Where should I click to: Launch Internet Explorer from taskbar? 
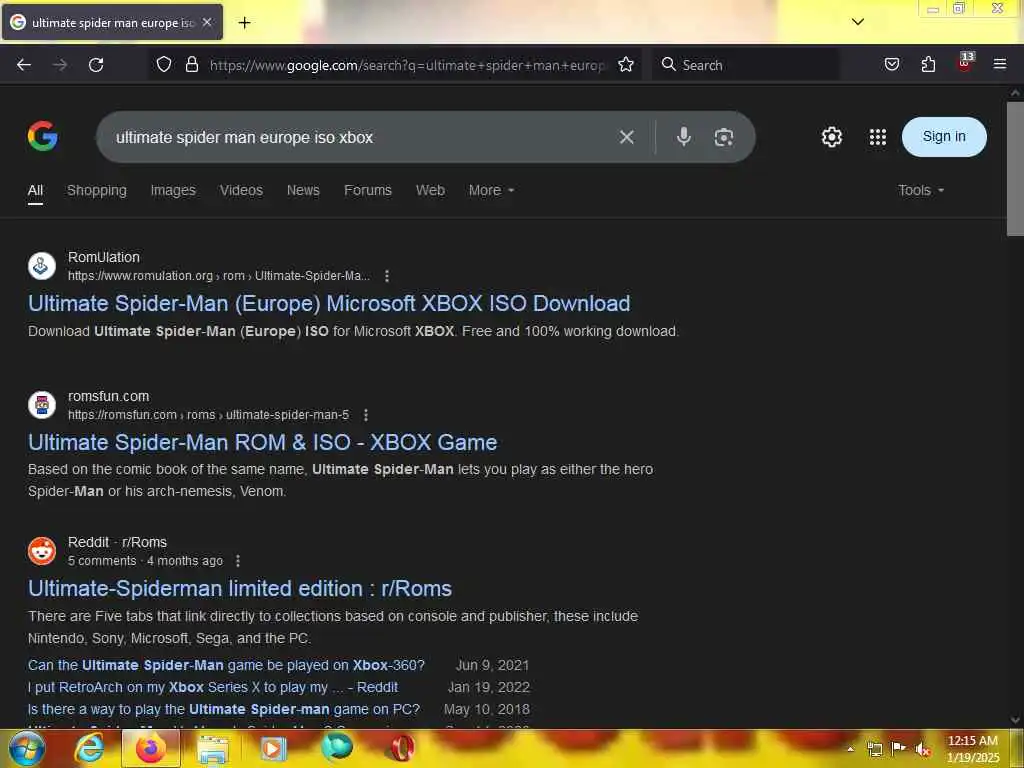89,748
